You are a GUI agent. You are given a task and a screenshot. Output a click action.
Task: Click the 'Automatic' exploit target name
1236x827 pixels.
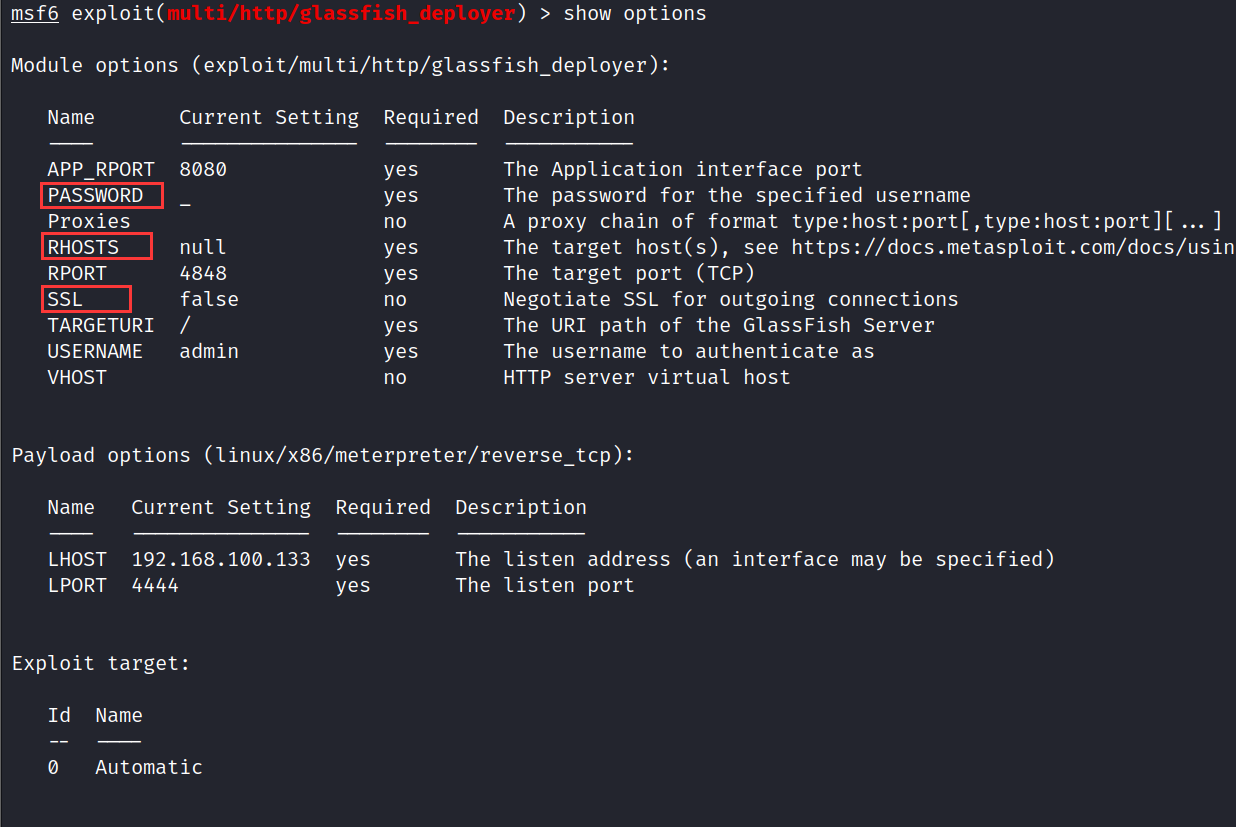click(x=149, y=767)
